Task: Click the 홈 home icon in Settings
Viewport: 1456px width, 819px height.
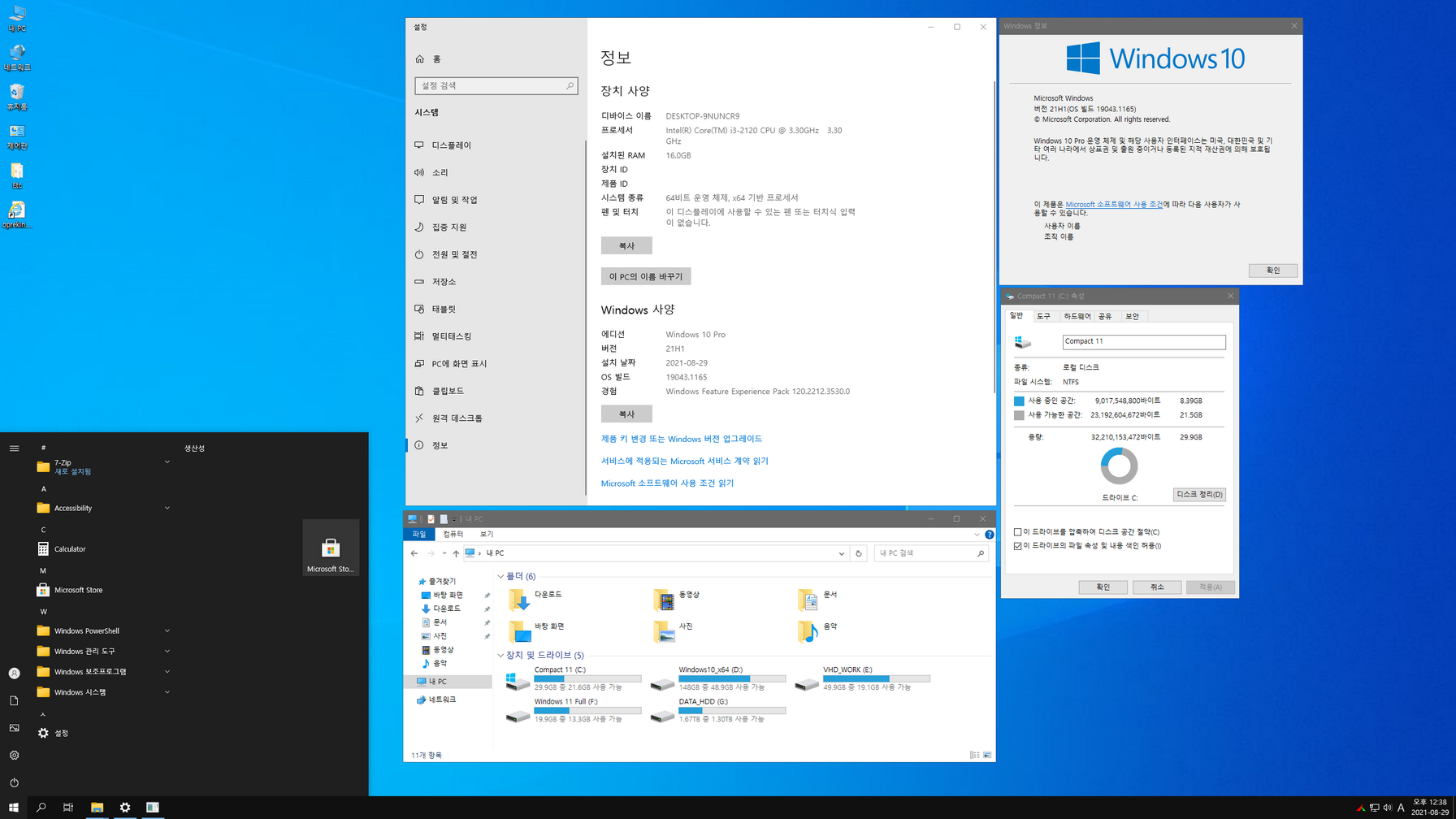Action: pos(419,59)
